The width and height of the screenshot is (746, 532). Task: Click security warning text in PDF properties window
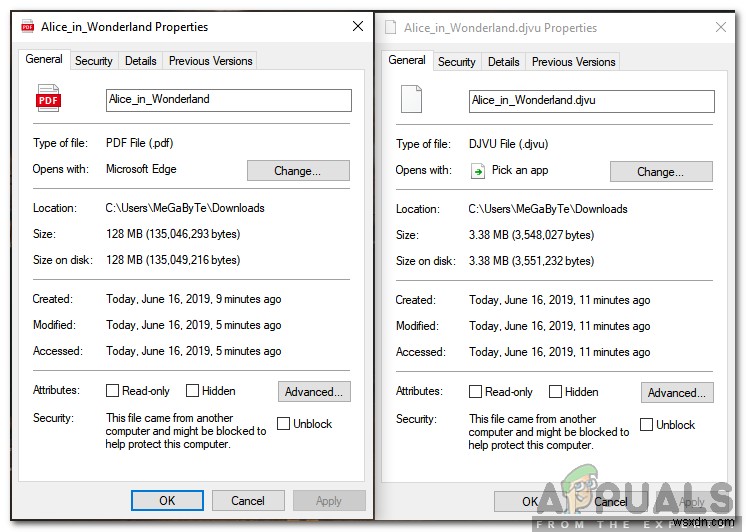(186, 431)
